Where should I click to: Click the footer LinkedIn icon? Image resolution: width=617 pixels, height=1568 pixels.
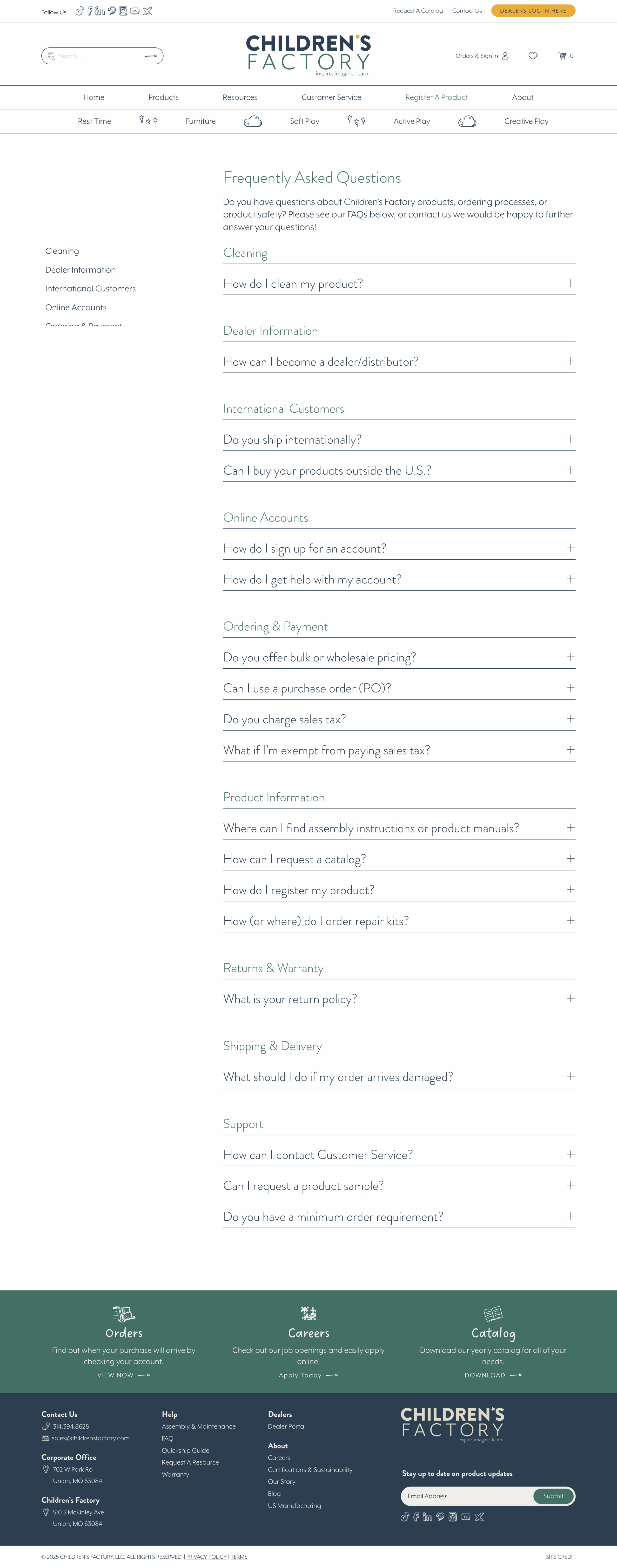click(x=428, y=1517)
